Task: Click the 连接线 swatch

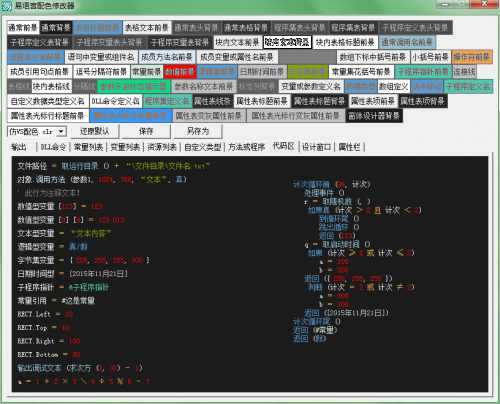Action: tap(464, 72)
